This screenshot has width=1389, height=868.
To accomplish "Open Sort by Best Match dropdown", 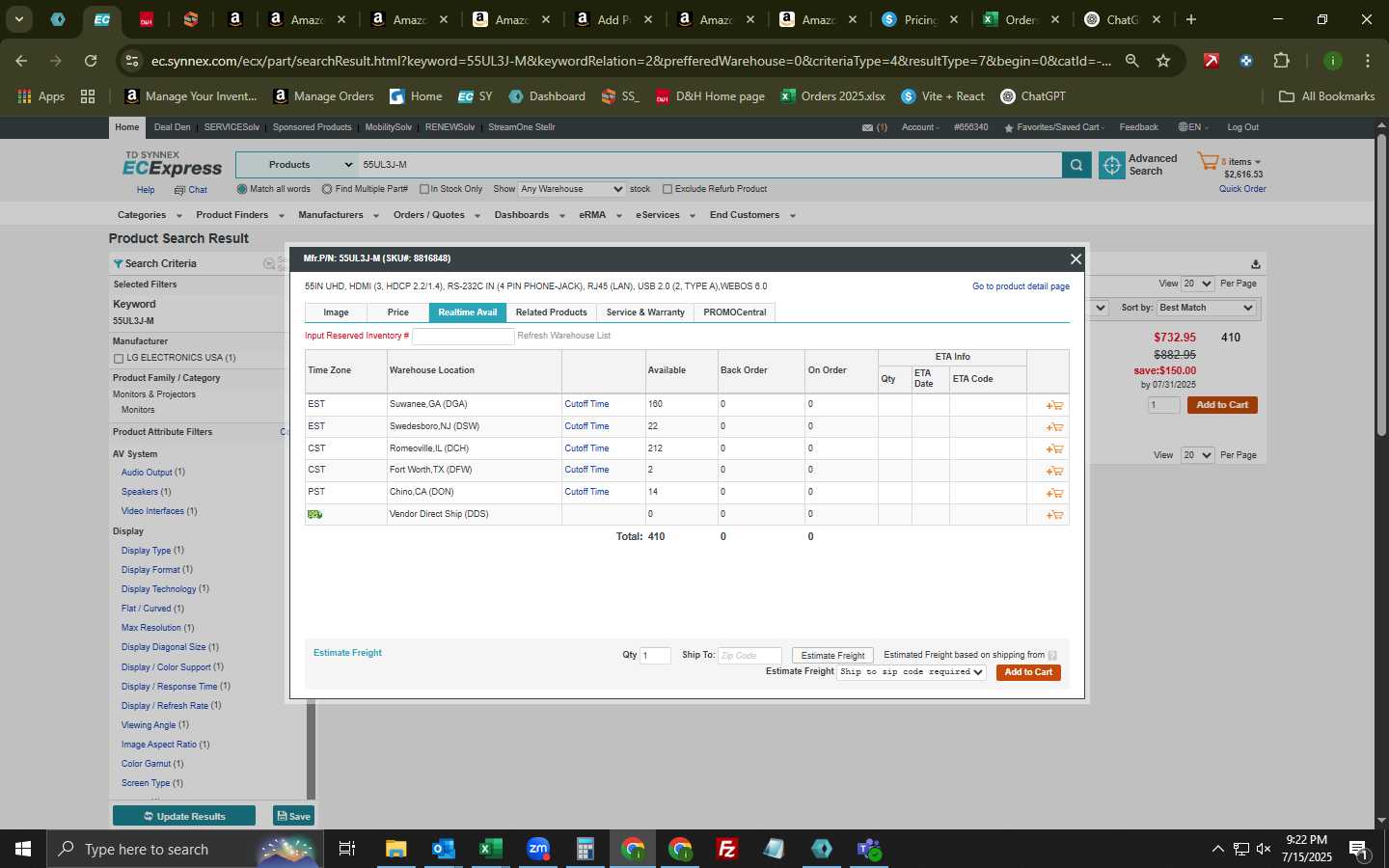I will click(1206, 308).
